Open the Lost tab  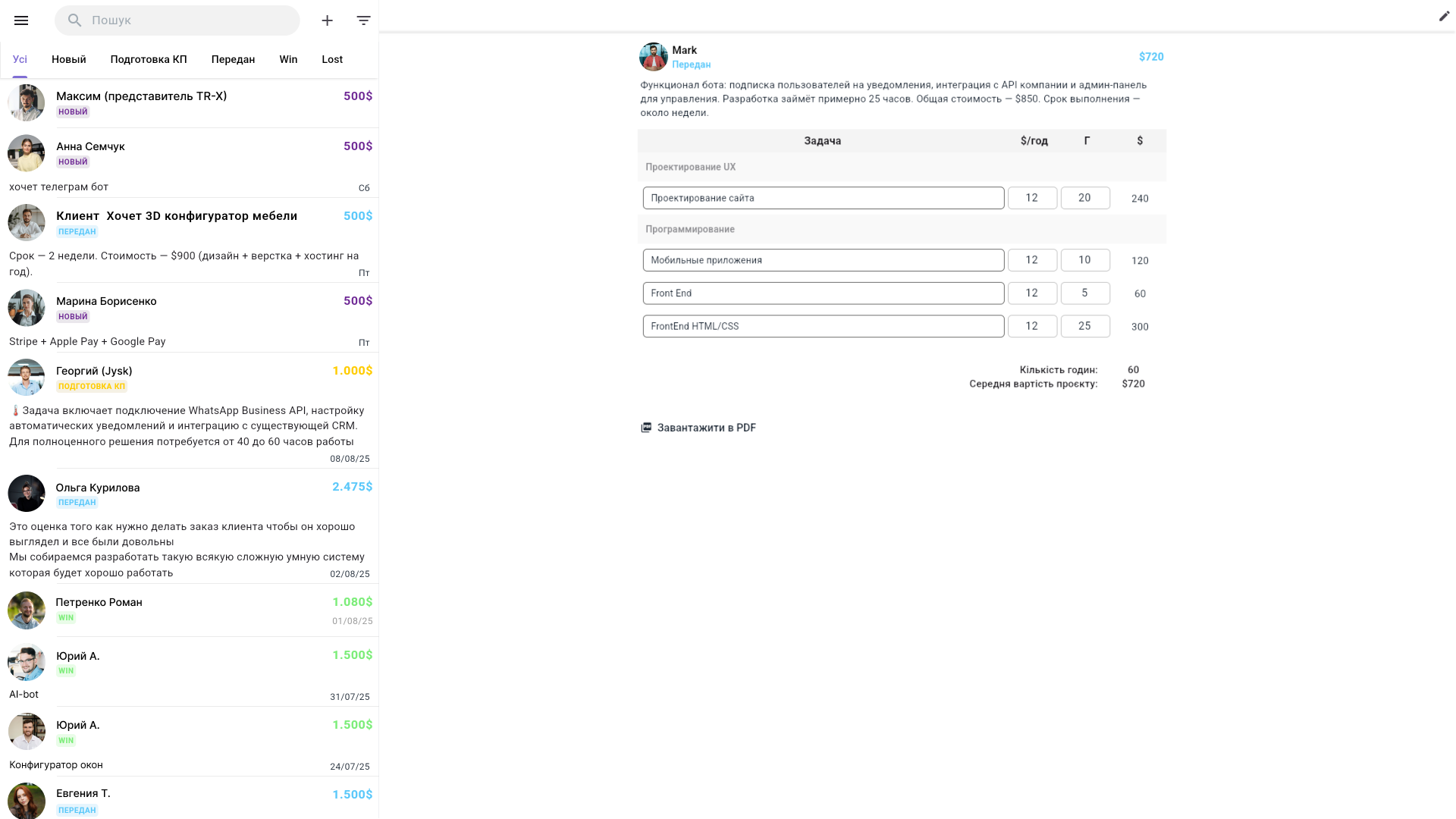(x=331, y=59)
